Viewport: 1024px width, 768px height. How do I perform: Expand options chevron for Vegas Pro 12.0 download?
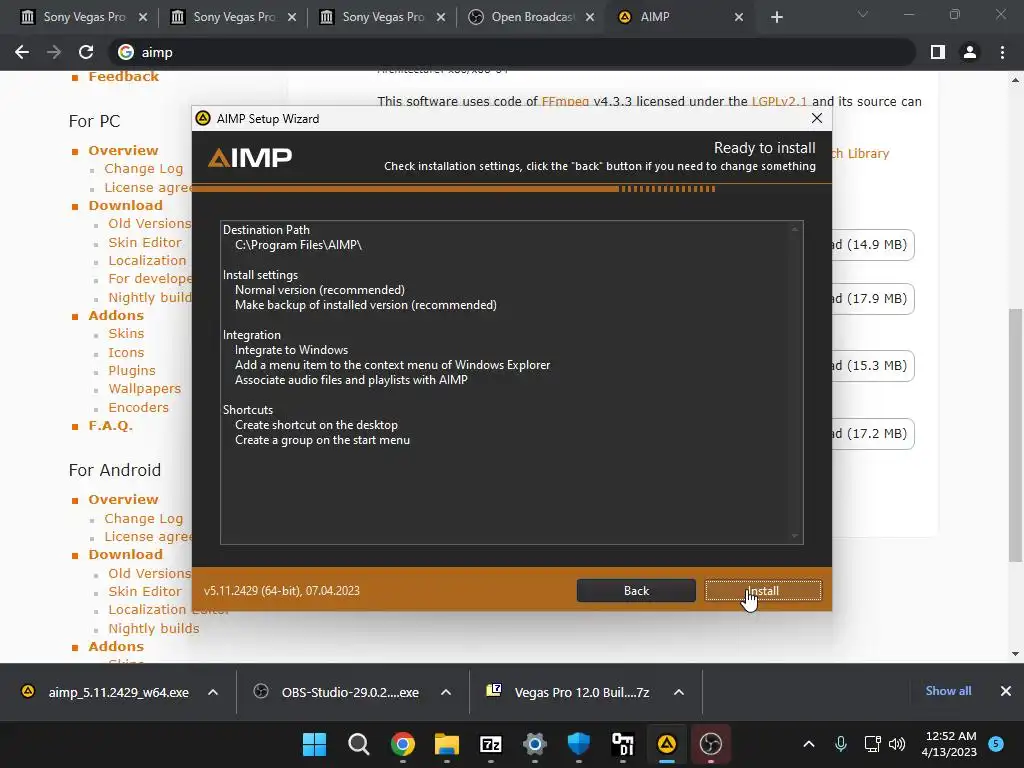[x=679, y=692]
